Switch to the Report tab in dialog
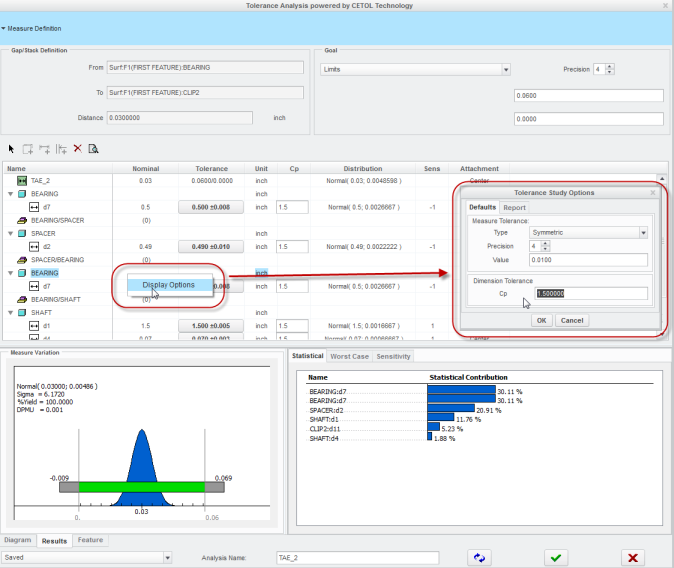The image size is (674, 568). coord(515,208)
